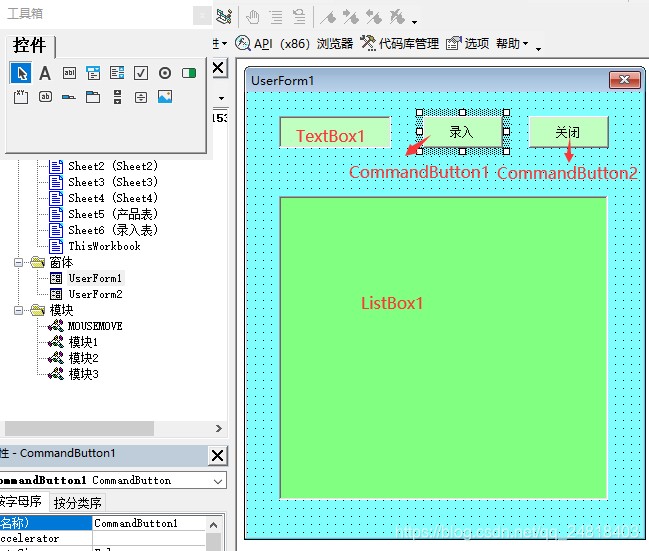Click the 关闭 button on UserForm1
649x551 pixels.
pyautogui.click(x=569, y=132)
